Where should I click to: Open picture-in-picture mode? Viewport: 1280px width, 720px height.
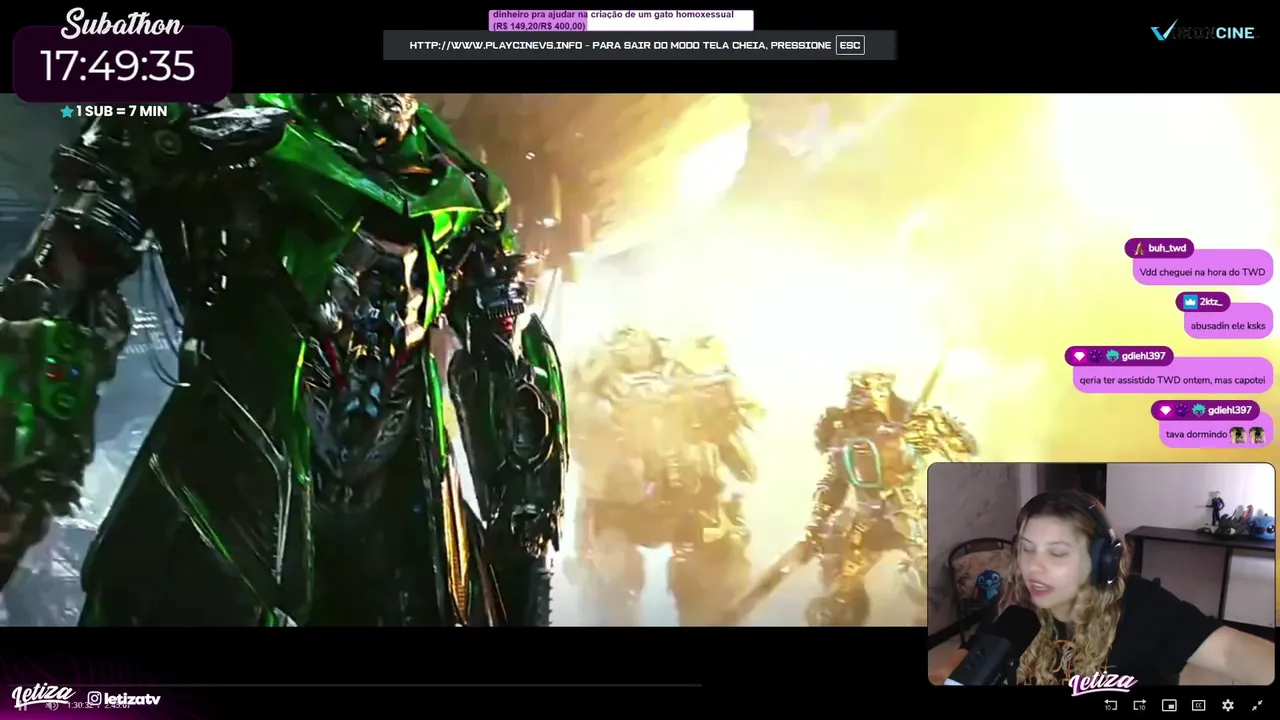pyautogui.click(x=1169, y=706)
